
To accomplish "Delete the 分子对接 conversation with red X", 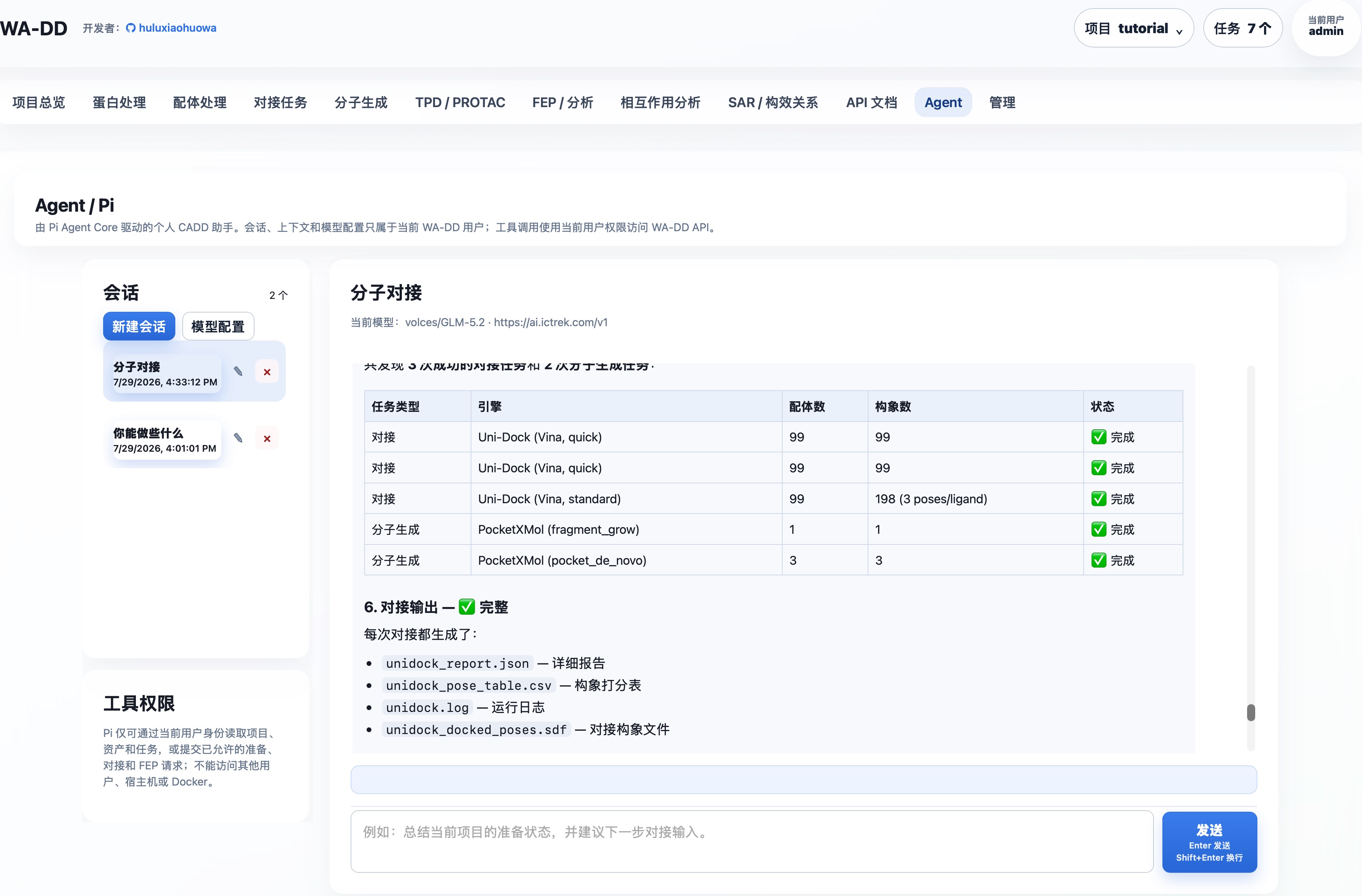I will click(x=267, y=372).
